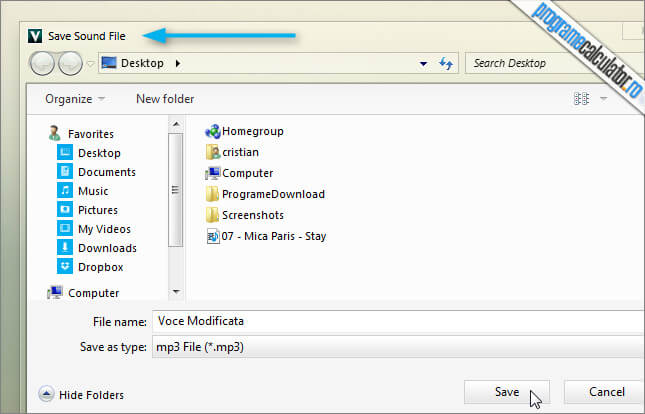Select file 07 - Mica Paris - Stay

tap(274, 236)
